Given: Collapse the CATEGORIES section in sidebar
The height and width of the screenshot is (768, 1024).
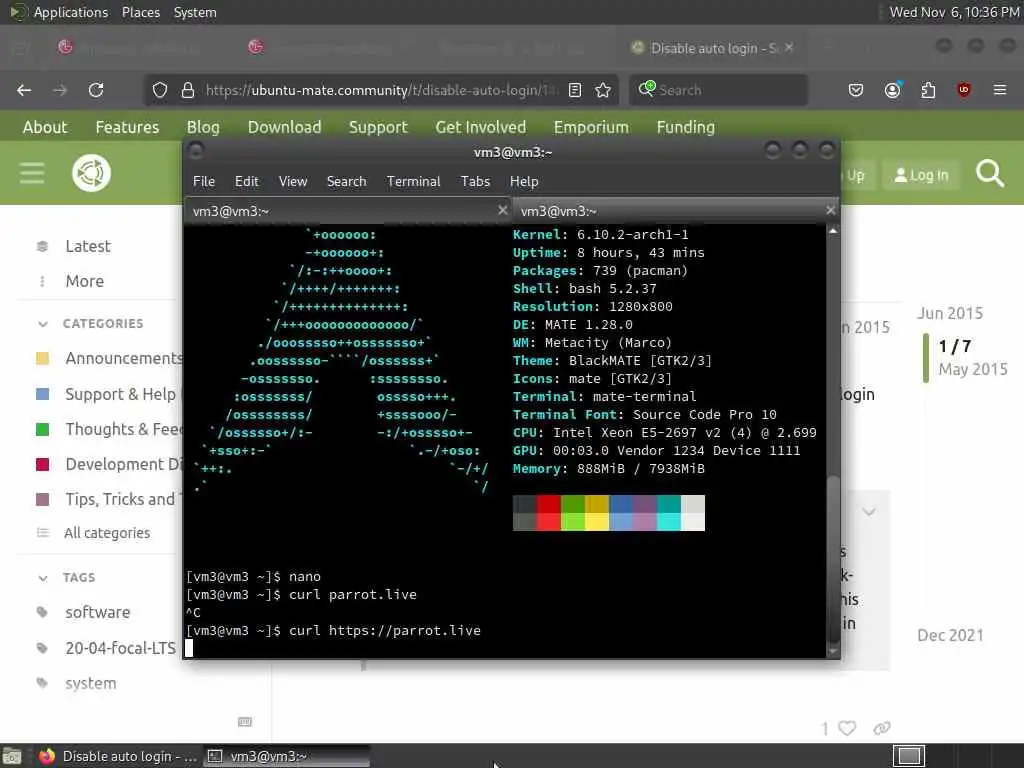Looking at the screenshot, I should pyautogui.click(x=43, y=323).
